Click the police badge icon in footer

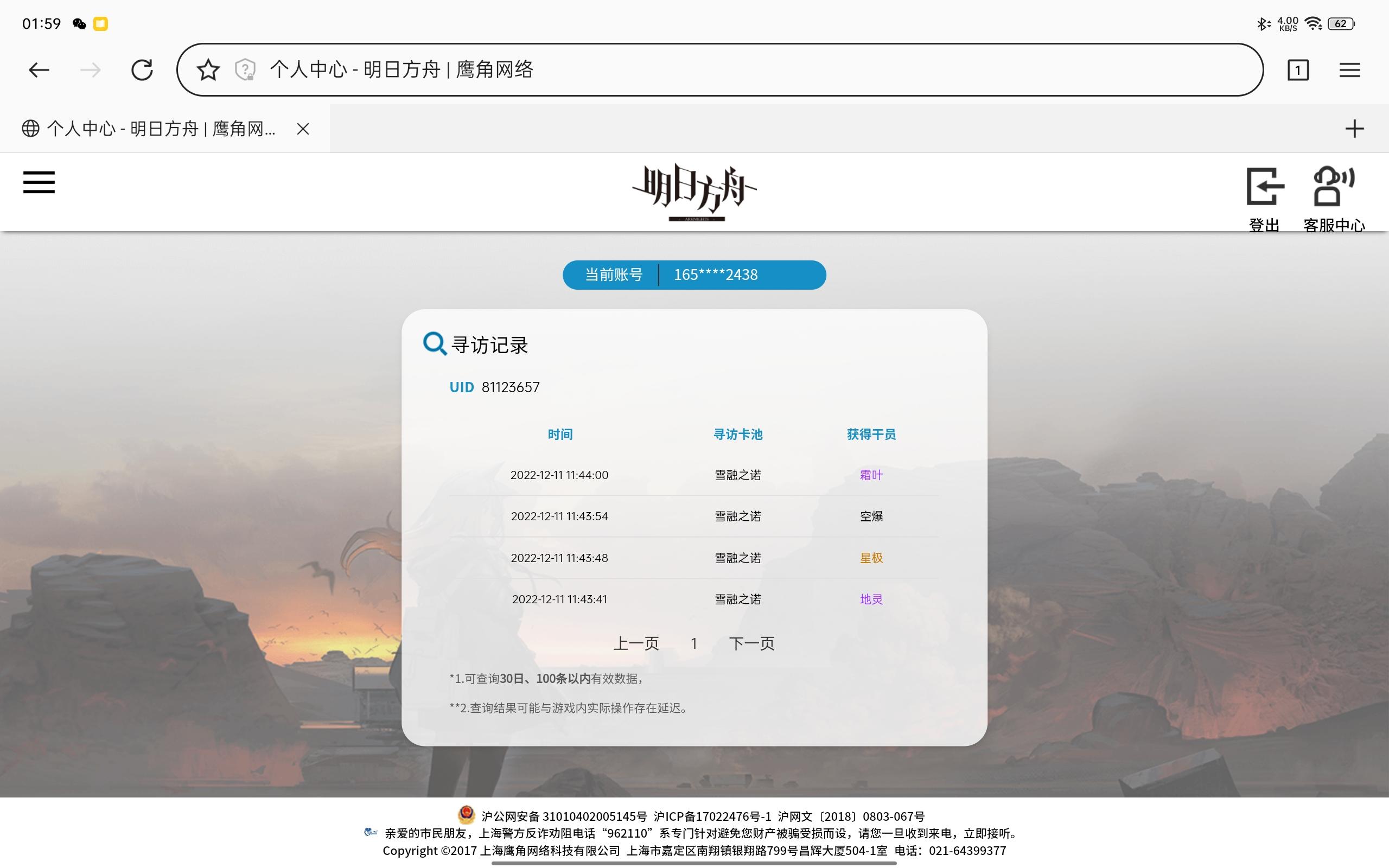coord(466,815)
